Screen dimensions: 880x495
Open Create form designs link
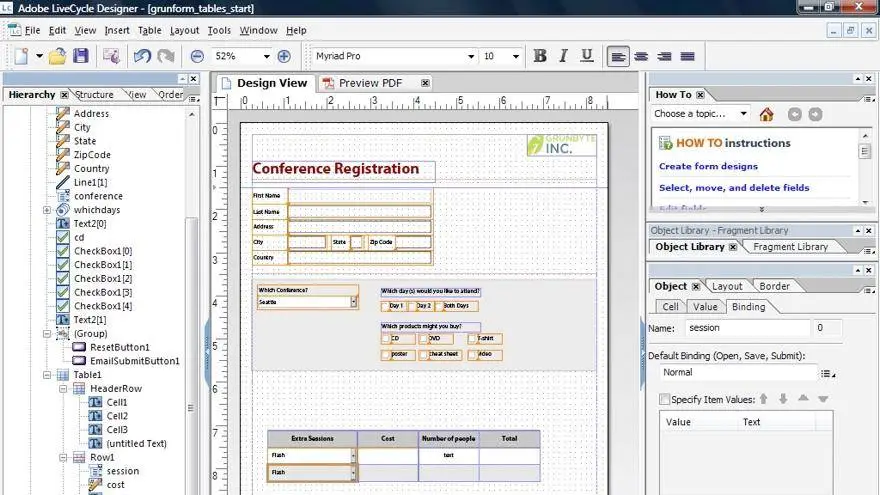(x=708, y=166)
